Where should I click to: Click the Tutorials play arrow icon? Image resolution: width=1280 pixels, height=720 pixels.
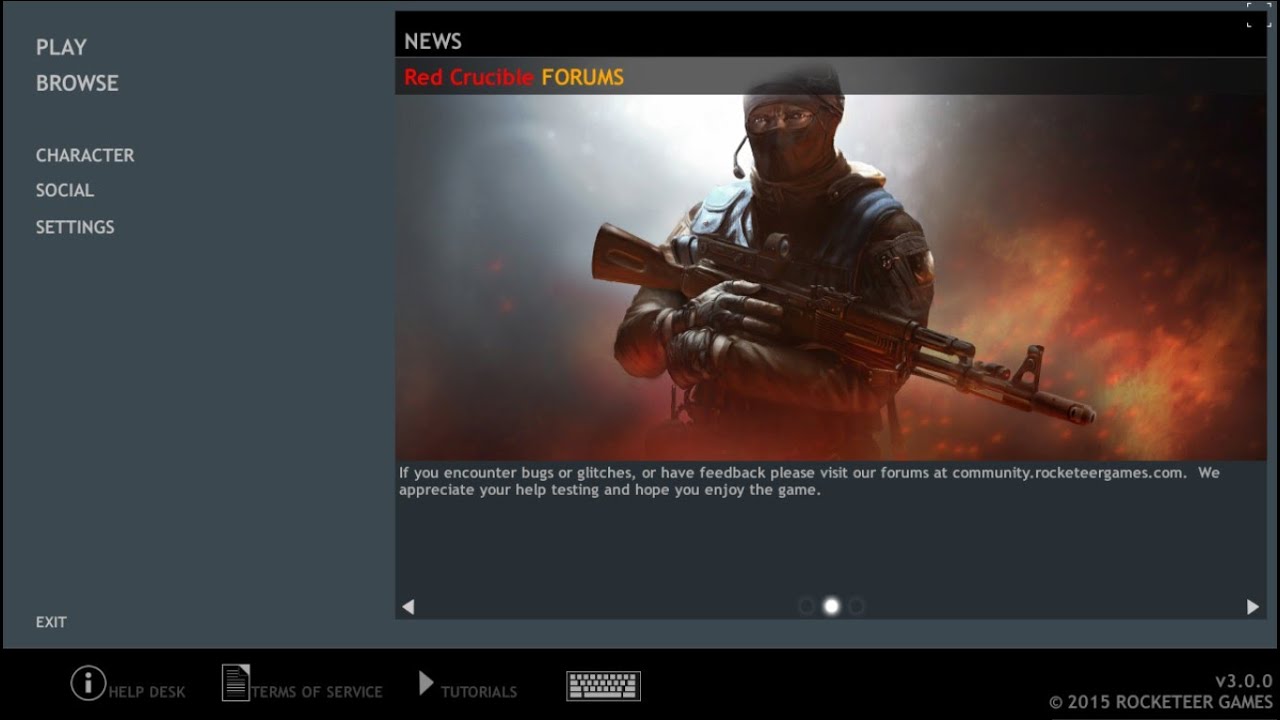pyautogui.click(x=426, y=683)
